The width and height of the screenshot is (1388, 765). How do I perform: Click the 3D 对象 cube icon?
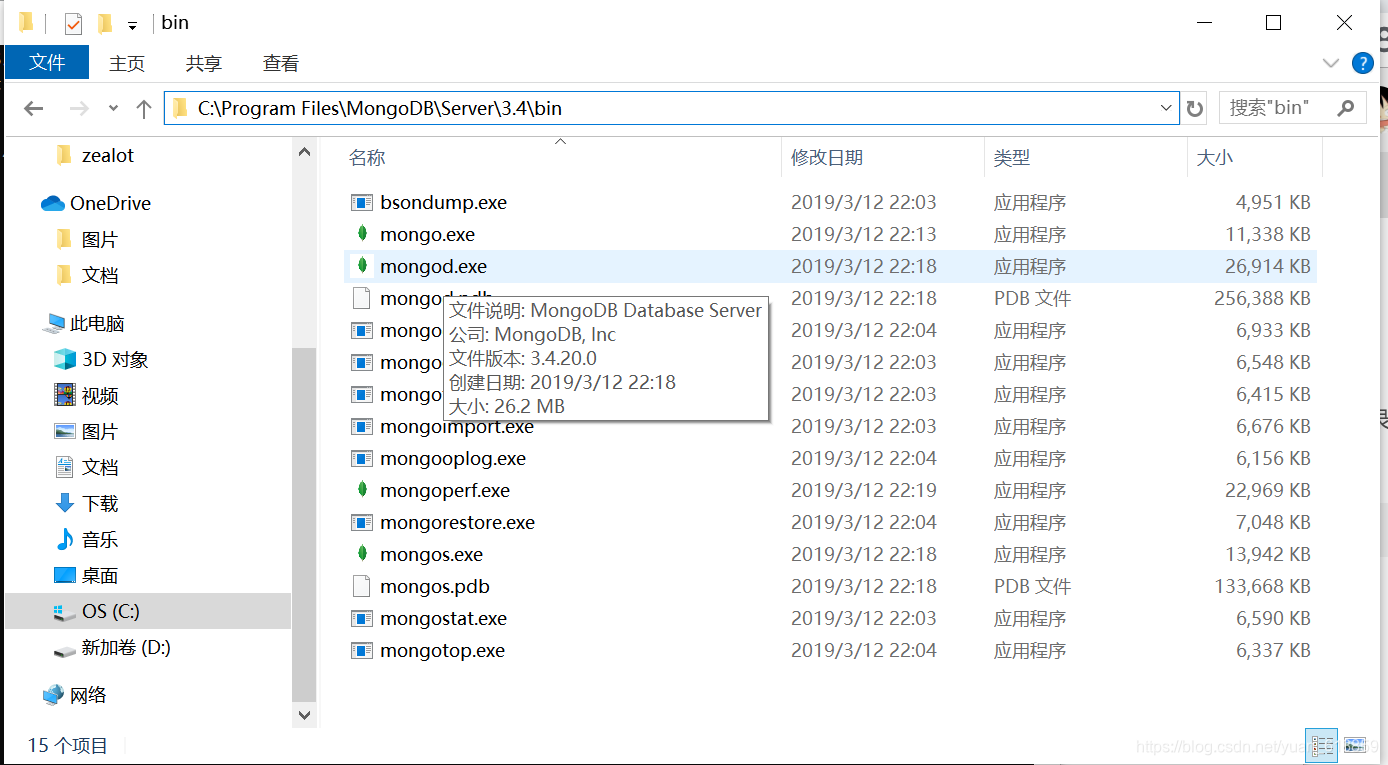pyautogui.click(x=65, y=359)
